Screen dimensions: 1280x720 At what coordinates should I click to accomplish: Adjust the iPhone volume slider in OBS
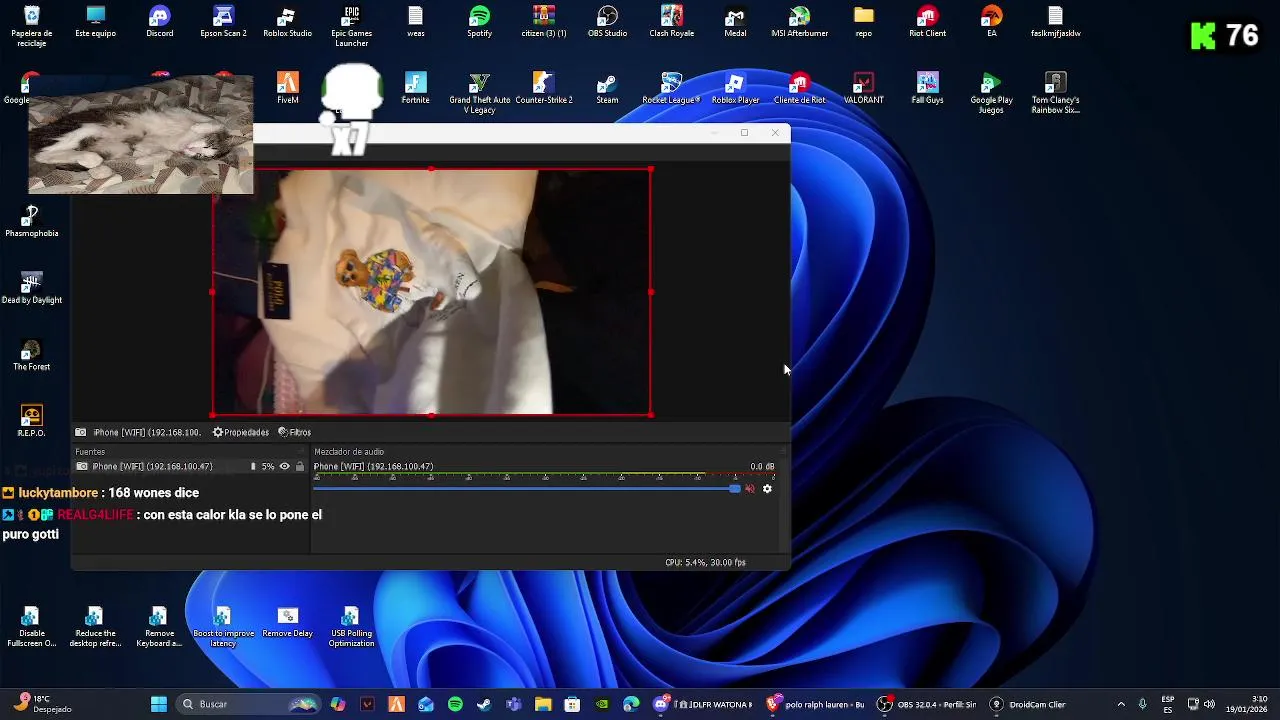[x=528, y=489]
